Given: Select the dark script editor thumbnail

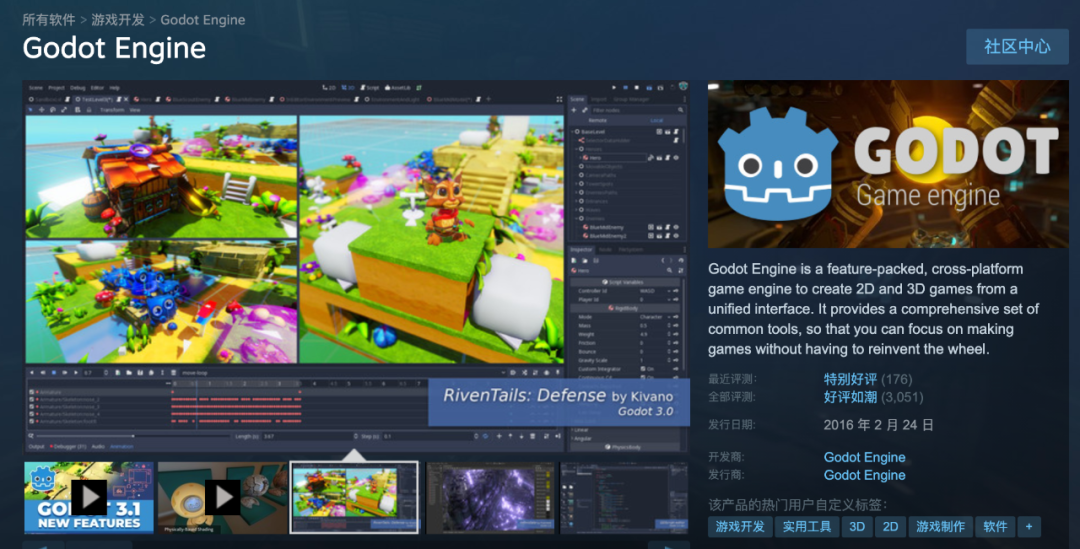Looking at the screenshot, I should click(x=624, y=497).
